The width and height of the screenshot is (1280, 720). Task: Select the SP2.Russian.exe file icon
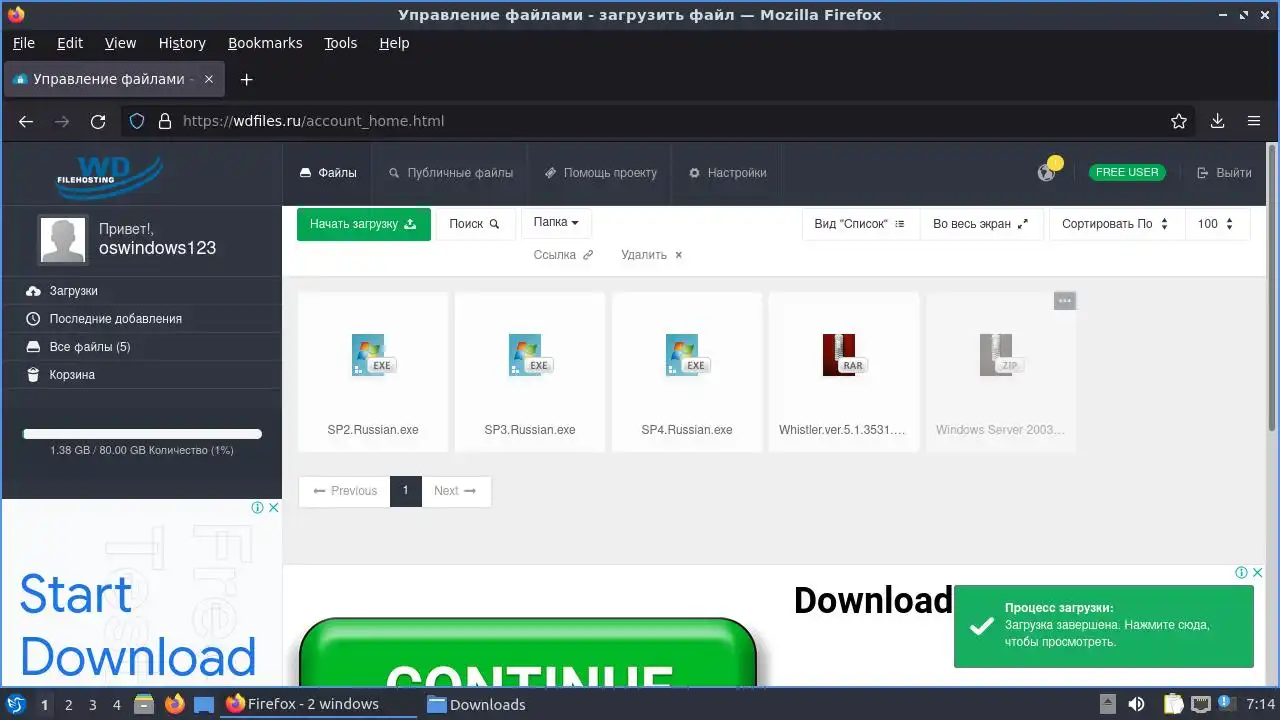[x=373, y=355]
